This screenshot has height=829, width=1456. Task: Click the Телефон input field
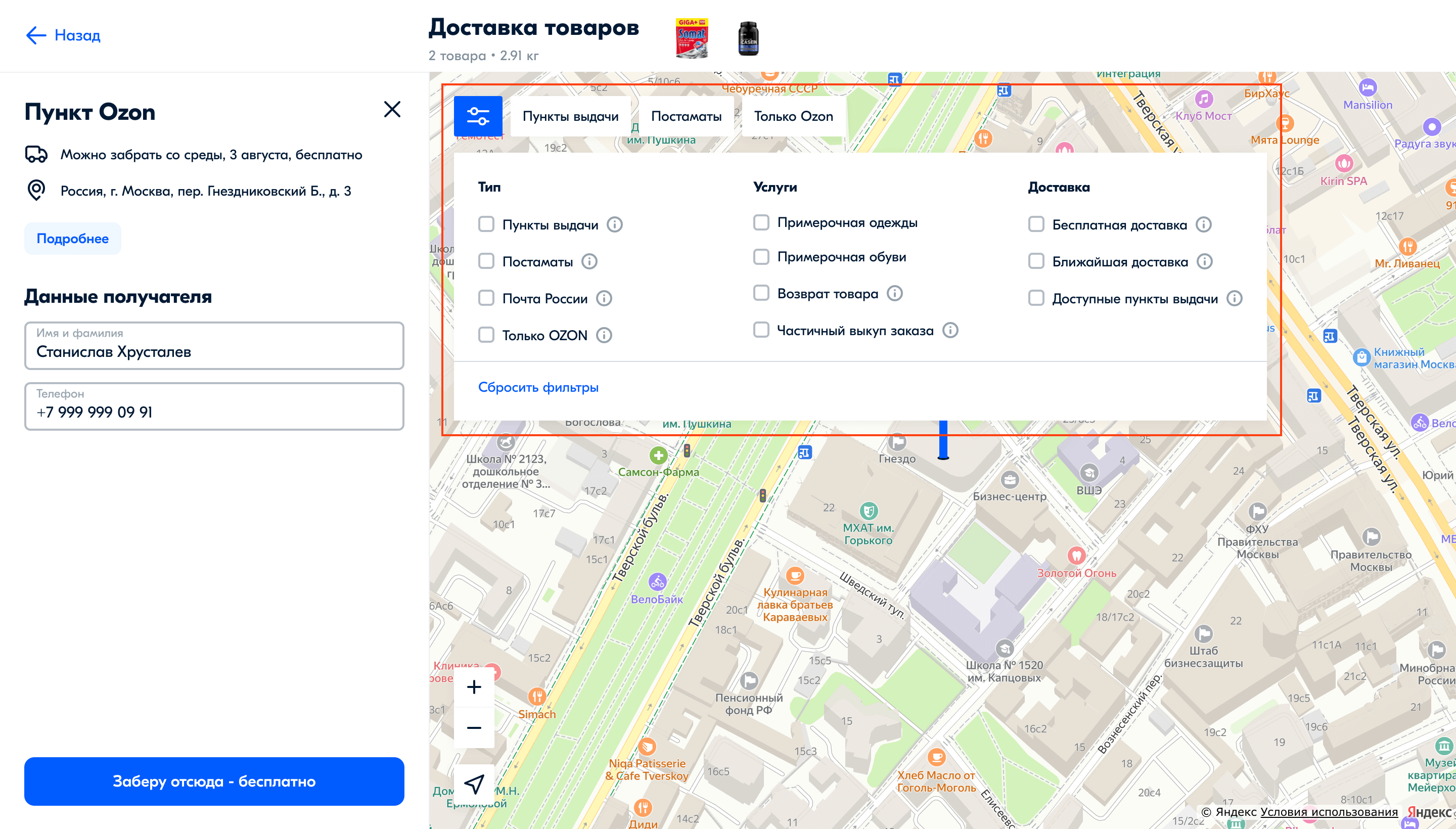(x=214, y=406)
